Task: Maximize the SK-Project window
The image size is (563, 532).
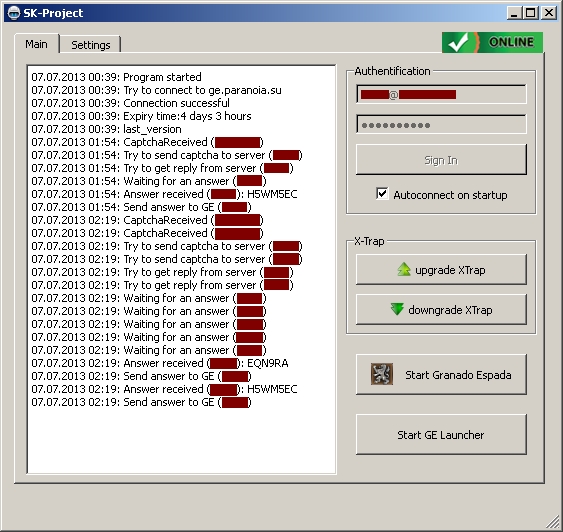Action: [531, 13]
